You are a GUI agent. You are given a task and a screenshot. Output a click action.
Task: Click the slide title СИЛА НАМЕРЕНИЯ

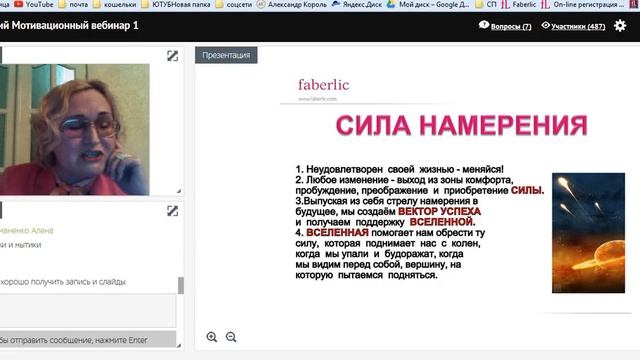(x=461, y=125)
